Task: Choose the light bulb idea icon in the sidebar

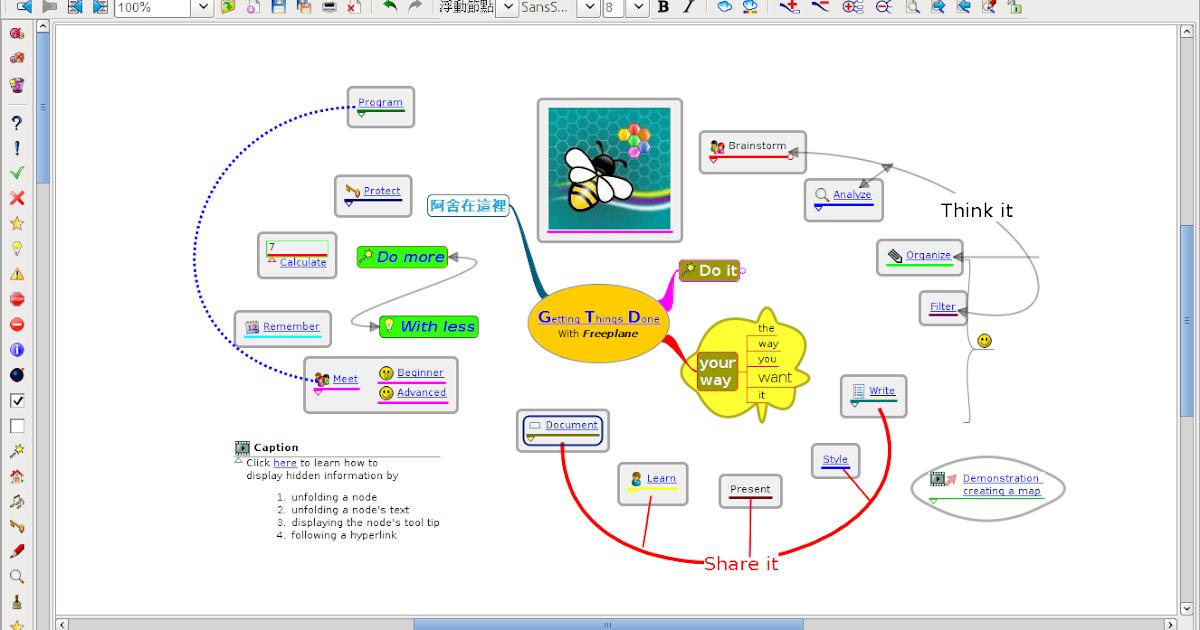Action: [16, 248]
